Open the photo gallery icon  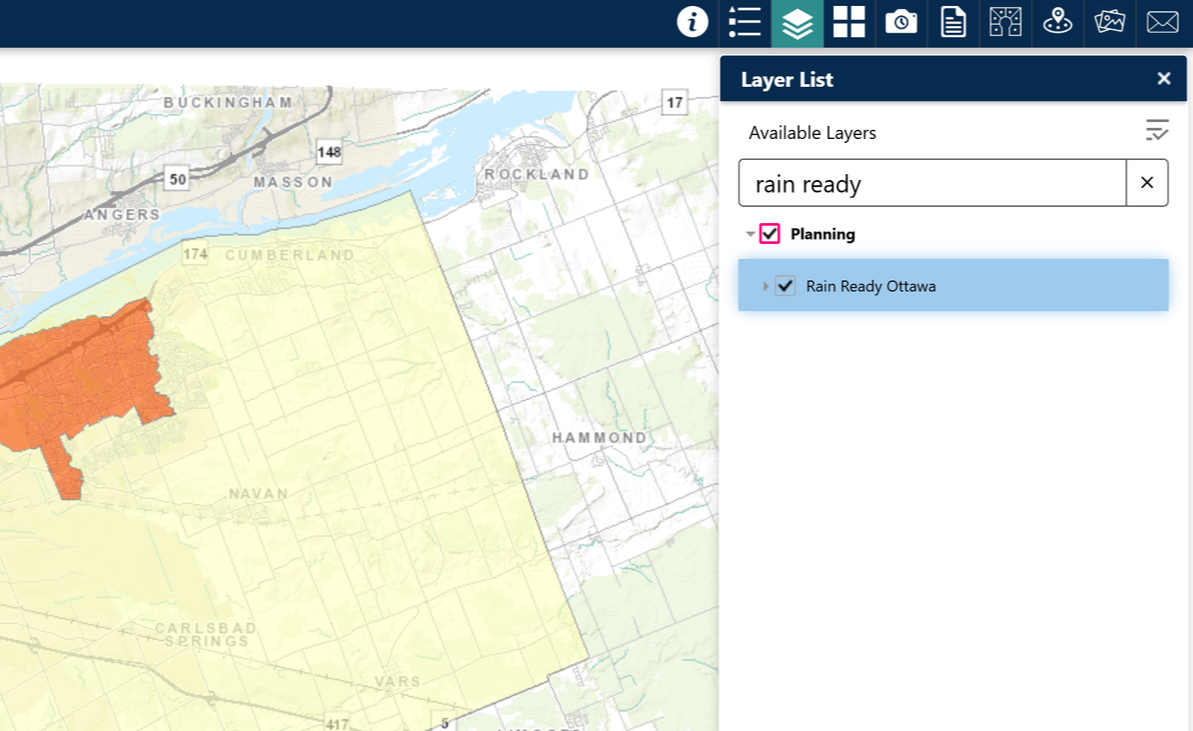[1109, 22]
